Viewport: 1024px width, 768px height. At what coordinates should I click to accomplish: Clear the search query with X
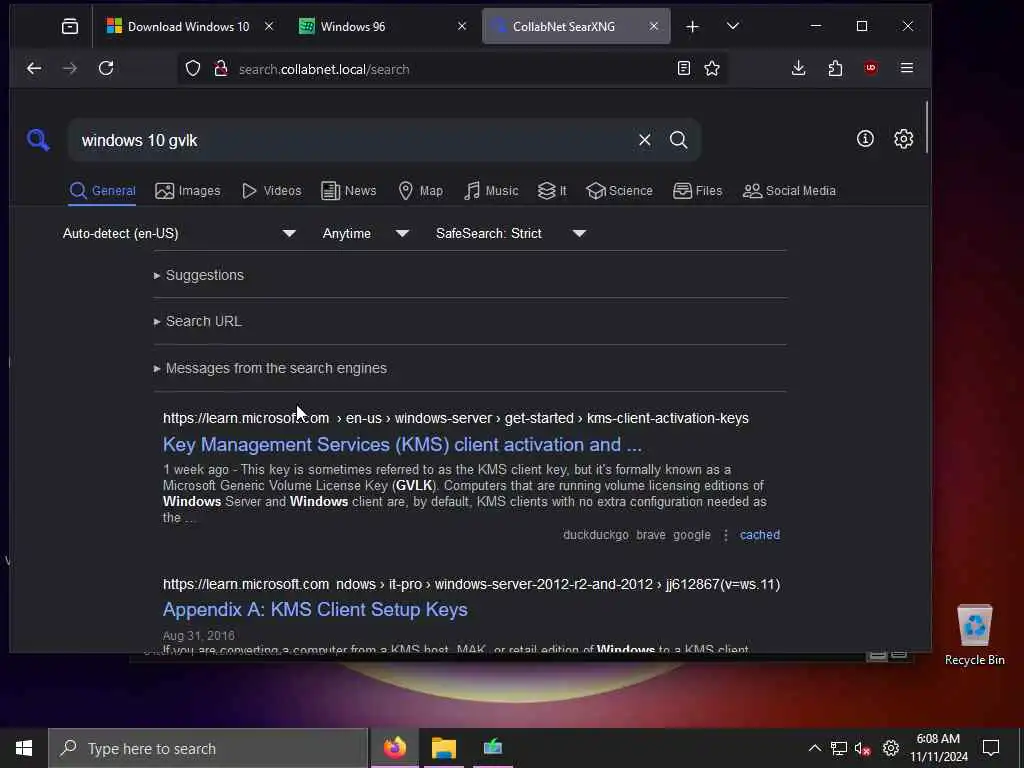pos(645,140)
